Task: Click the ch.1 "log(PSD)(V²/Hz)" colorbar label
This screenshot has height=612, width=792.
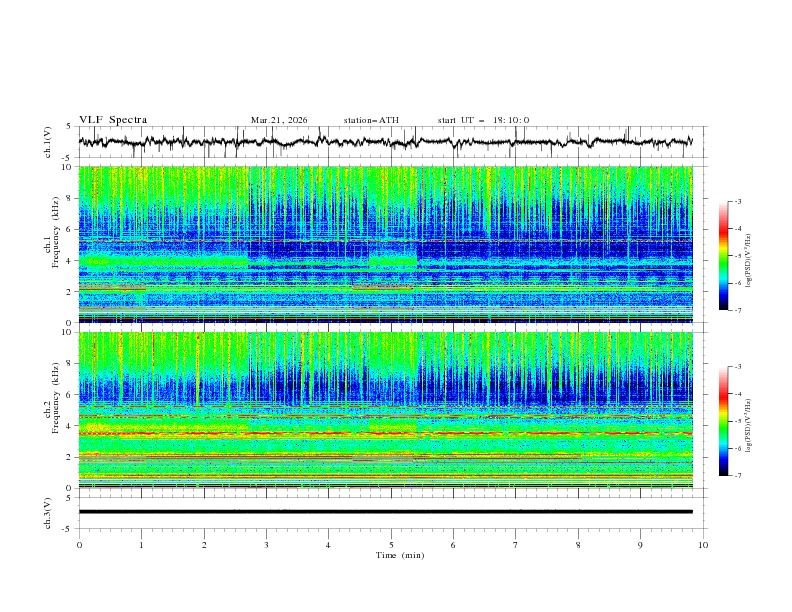Action: pos(749,261)
